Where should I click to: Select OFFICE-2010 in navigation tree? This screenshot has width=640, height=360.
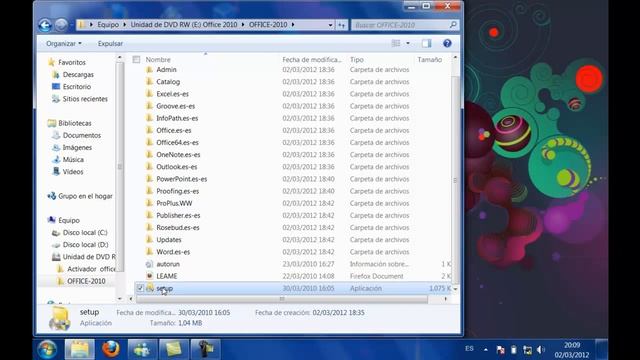pyautogui.click(x=81, y=281)
